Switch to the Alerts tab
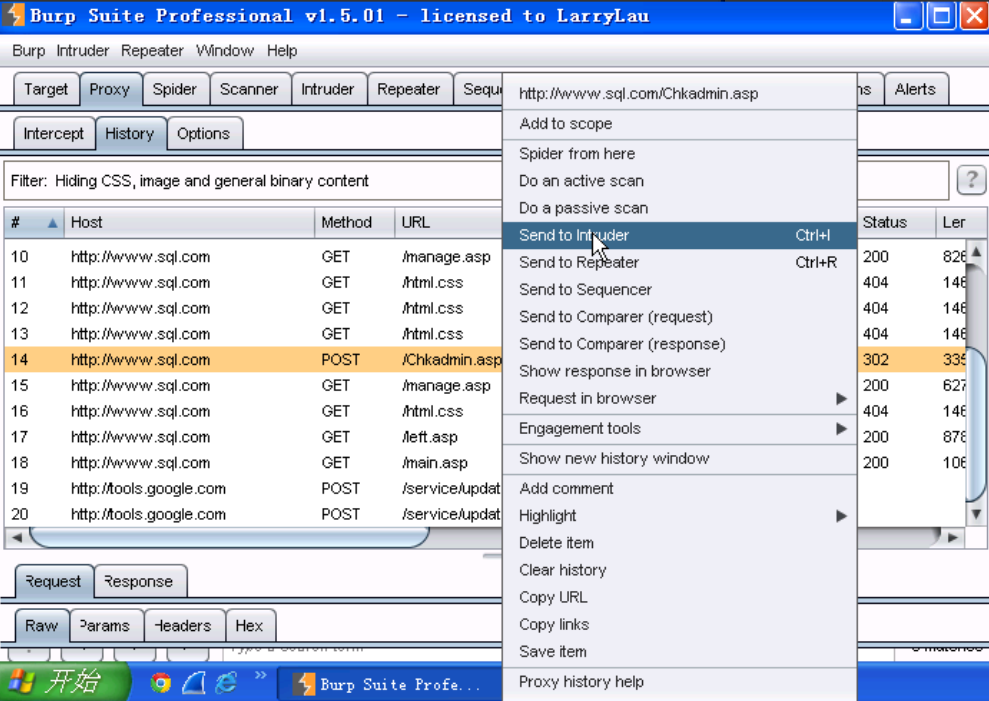Viewport: 989px width, 701px height. coord(915,89)
